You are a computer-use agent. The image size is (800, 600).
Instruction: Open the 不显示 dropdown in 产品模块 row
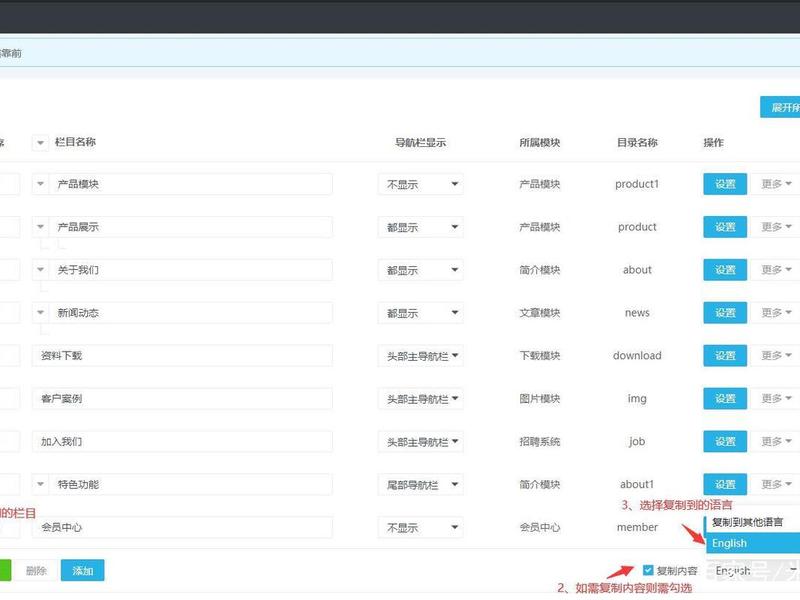pyautogui.click(x=420, y=184)
